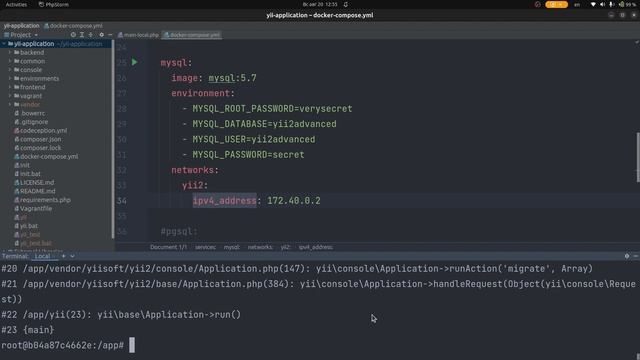Run the mysql service gutter arrow
640x360 pixels.
pos(134,62)
